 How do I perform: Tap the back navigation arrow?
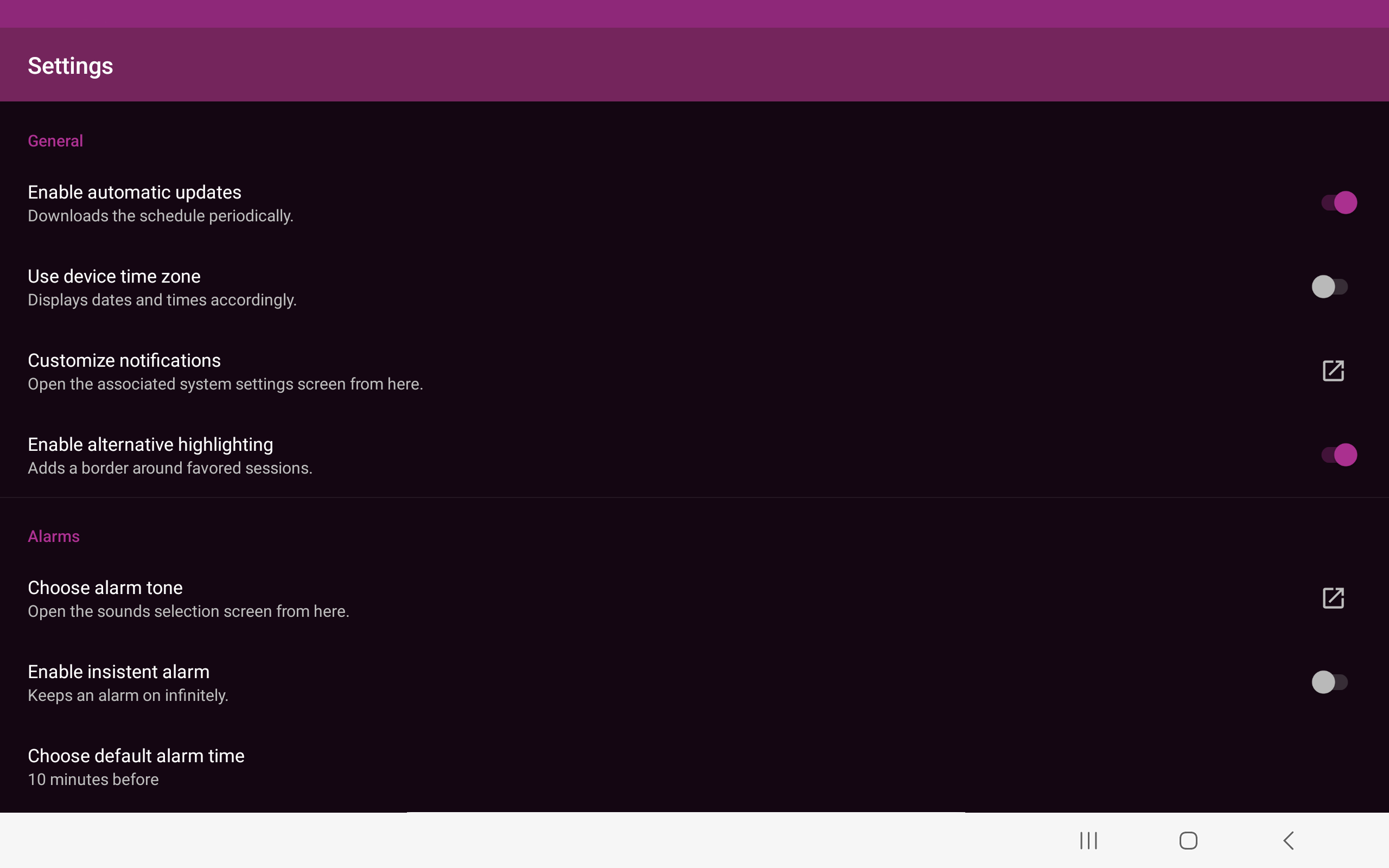[x=1289, y=840]
